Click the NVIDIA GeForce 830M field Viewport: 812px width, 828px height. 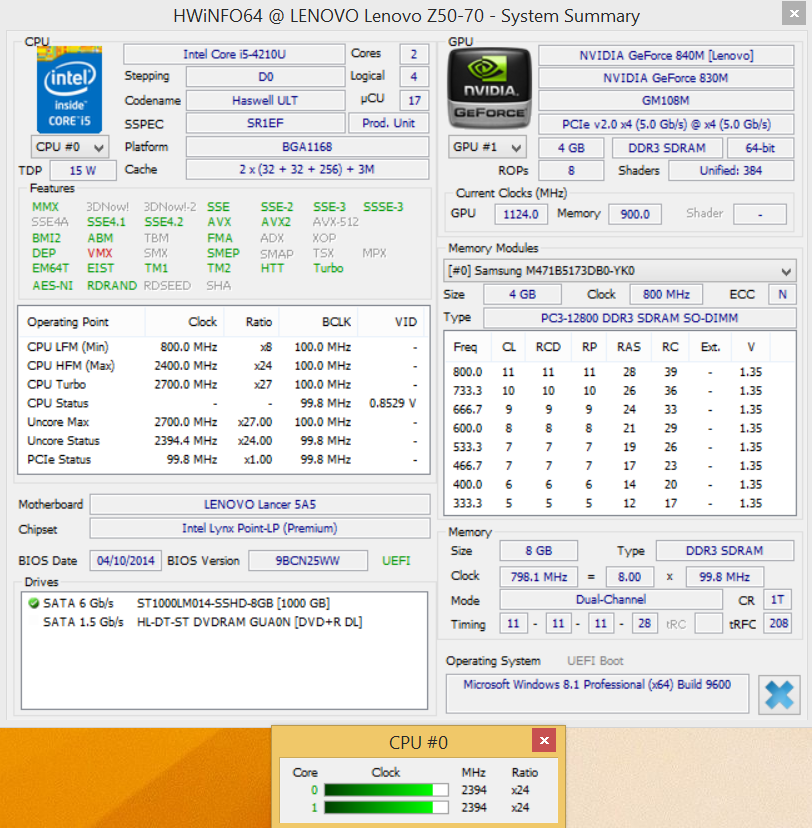666,78
